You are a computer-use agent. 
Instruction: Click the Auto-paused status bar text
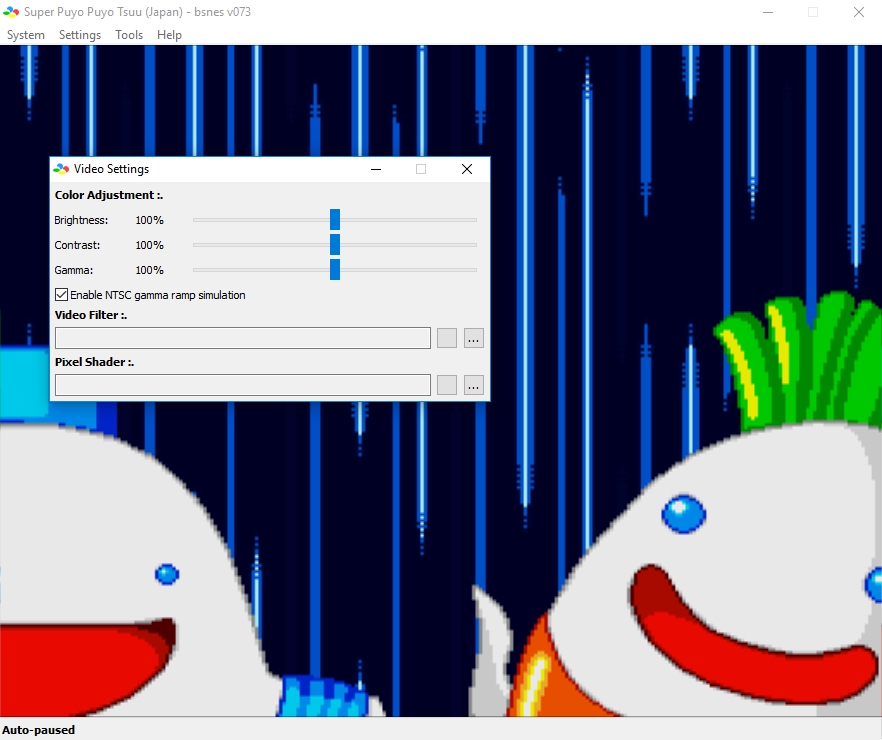pyautogui.click(x=39, y=730)
